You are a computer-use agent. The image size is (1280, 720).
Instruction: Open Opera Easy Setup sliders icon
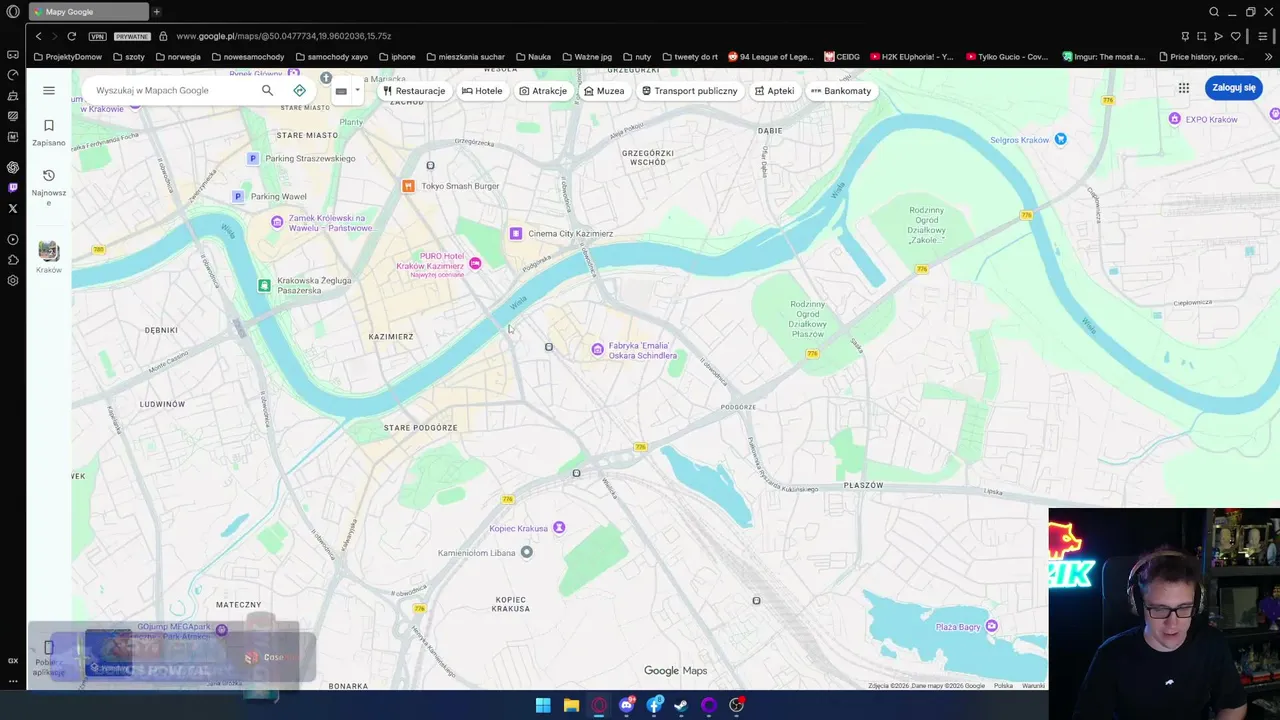tap(1263, 36)
